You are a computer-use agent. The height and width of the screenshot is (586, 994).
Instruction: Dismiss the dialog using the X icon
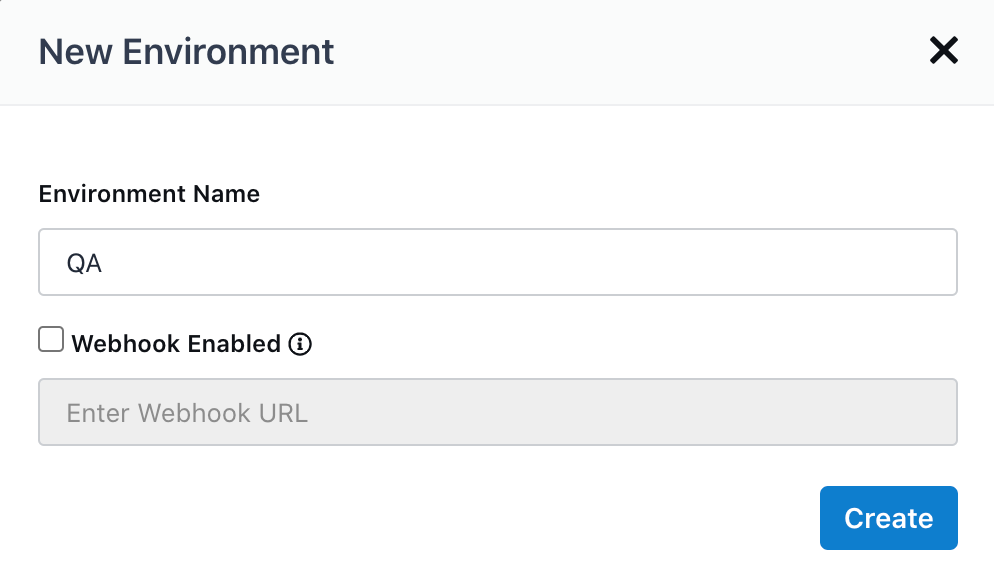tap(943, 50)
